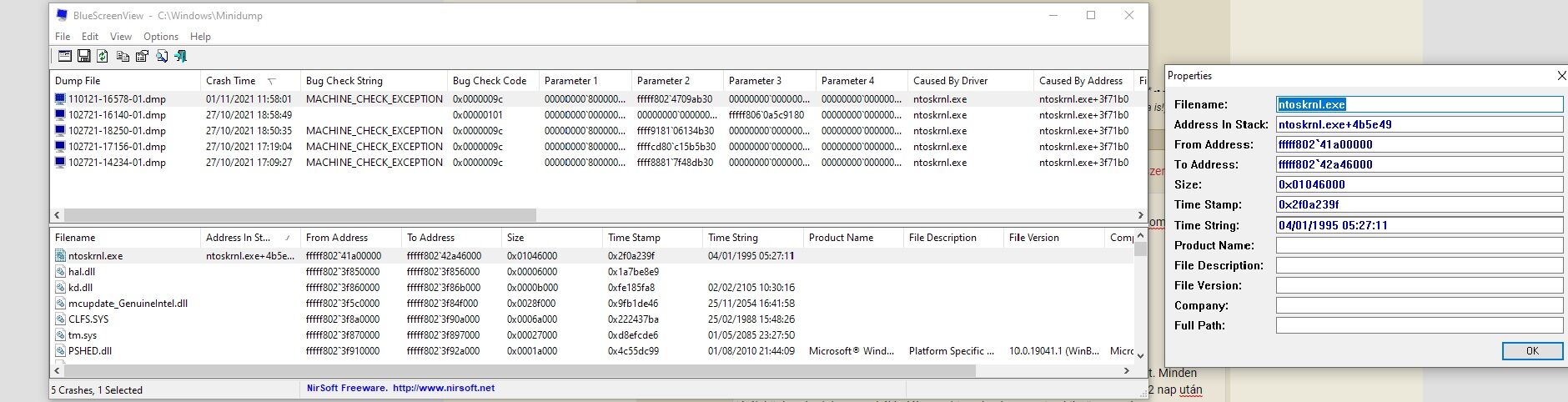Image resolution: width=1568 pixels, height=402 pixels.
Task: Click the Copy selected items icon
Action: click(123, 56)
